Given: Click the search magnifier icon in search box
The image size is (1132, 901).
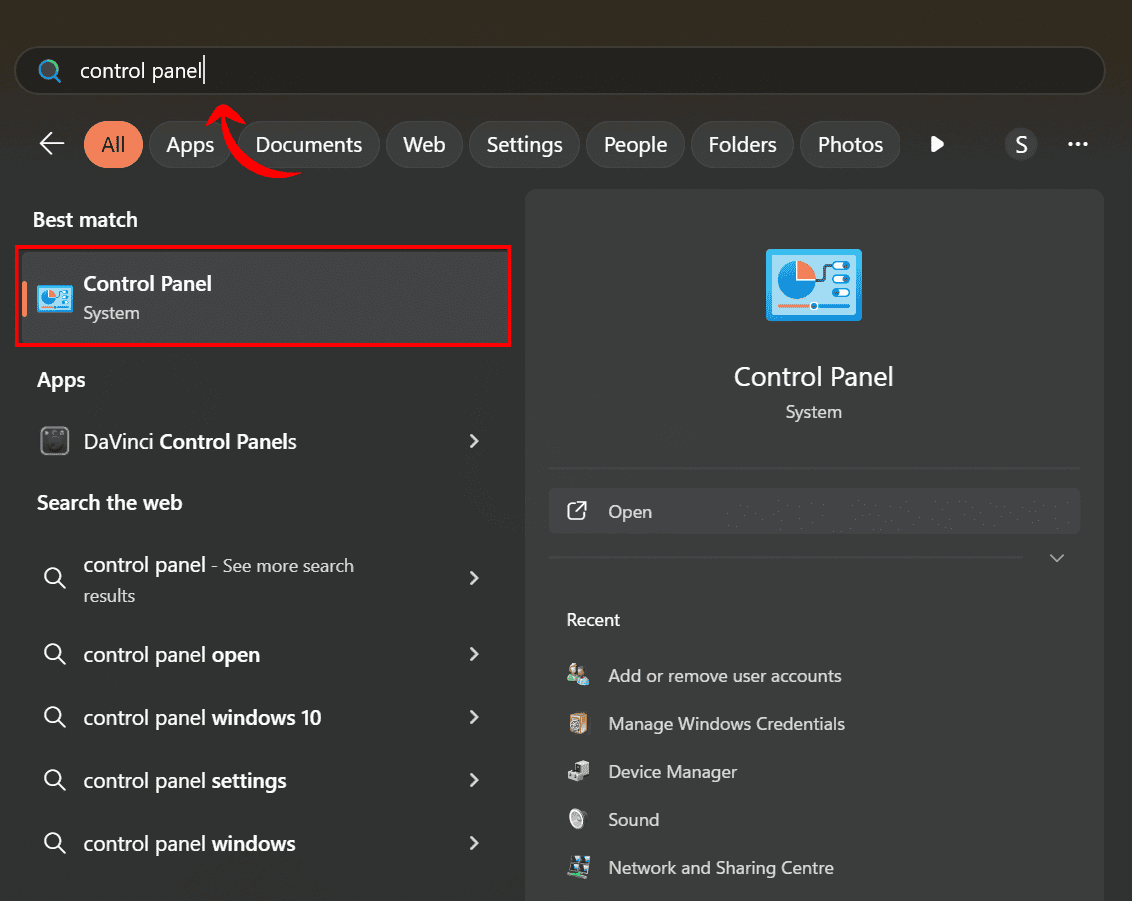Looking at the screenshot, I should 49,71.
